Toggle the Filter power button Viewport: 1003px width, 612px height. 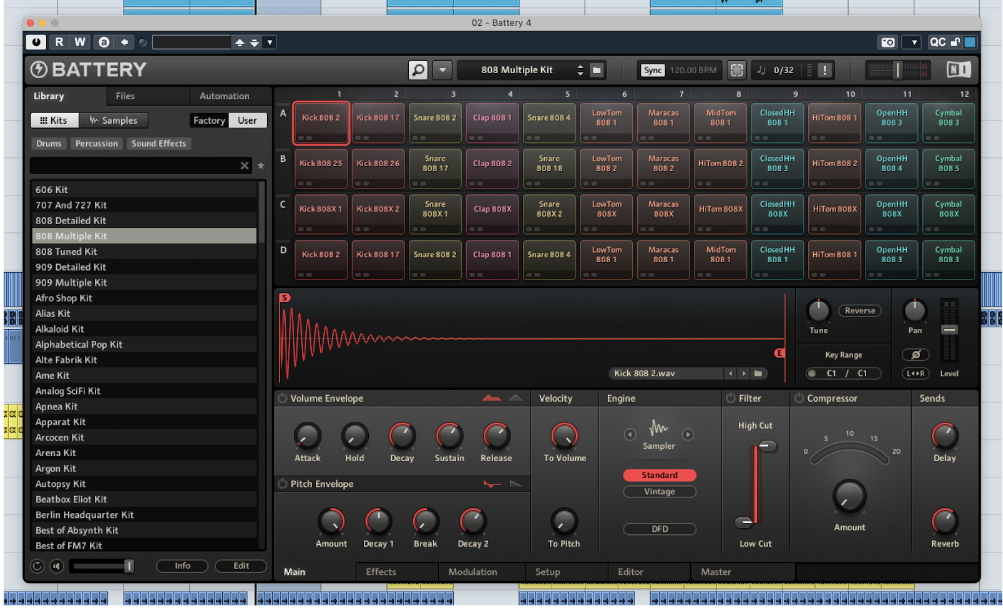click(x=729, y=398)
